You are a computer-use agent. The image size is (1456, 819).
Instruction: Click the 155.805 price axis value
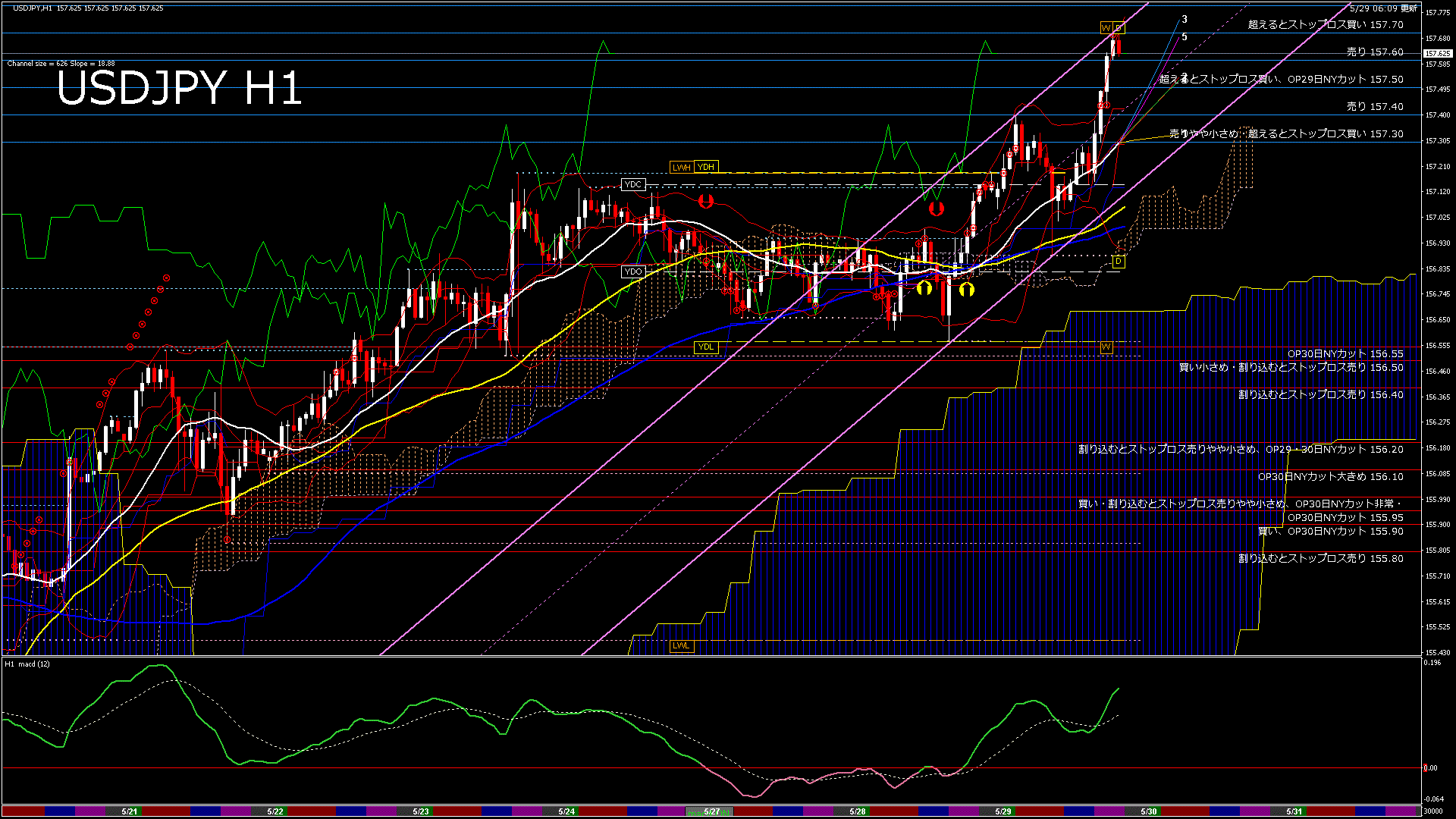click(x=1438, y=551)
